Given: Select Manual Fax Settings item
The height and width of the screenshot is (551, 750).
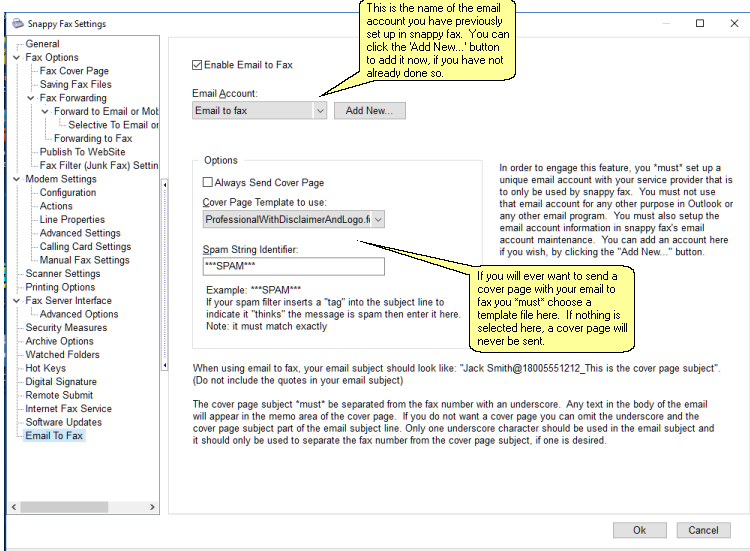Looking at the screenshot, I should click(x=85, y=260).
